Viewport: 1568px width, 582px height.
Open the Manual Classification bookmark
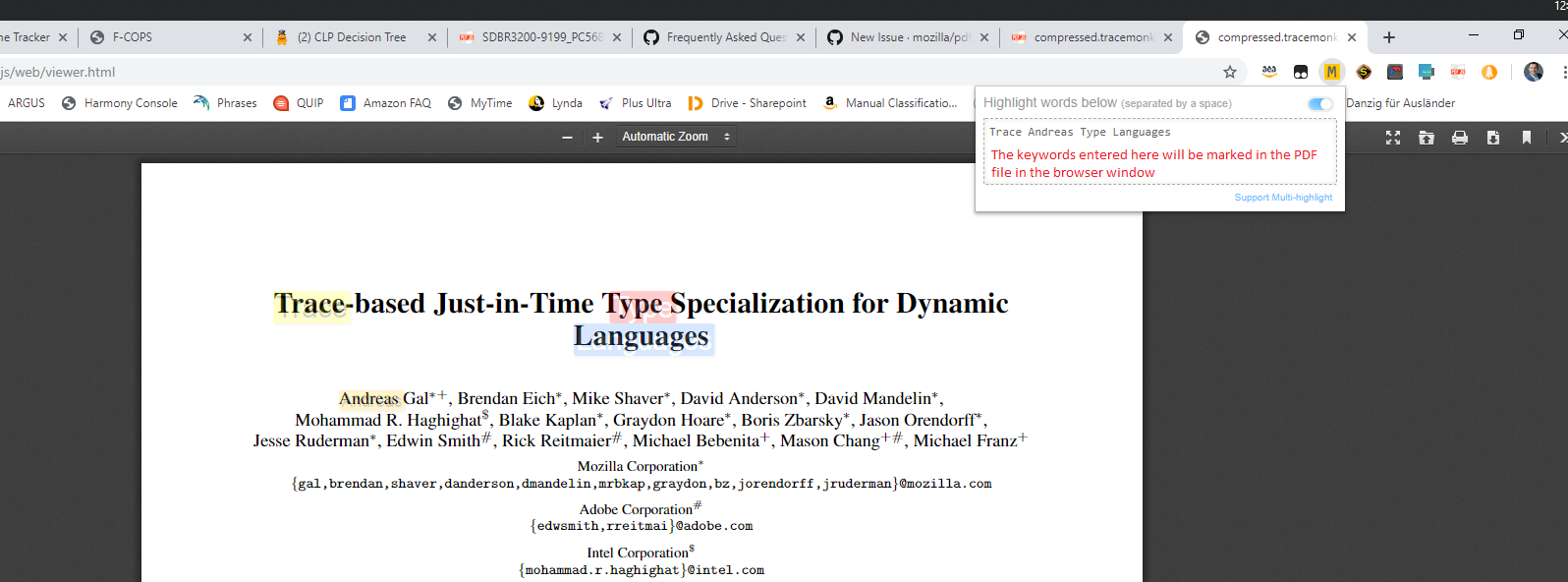tap(890, 103)
